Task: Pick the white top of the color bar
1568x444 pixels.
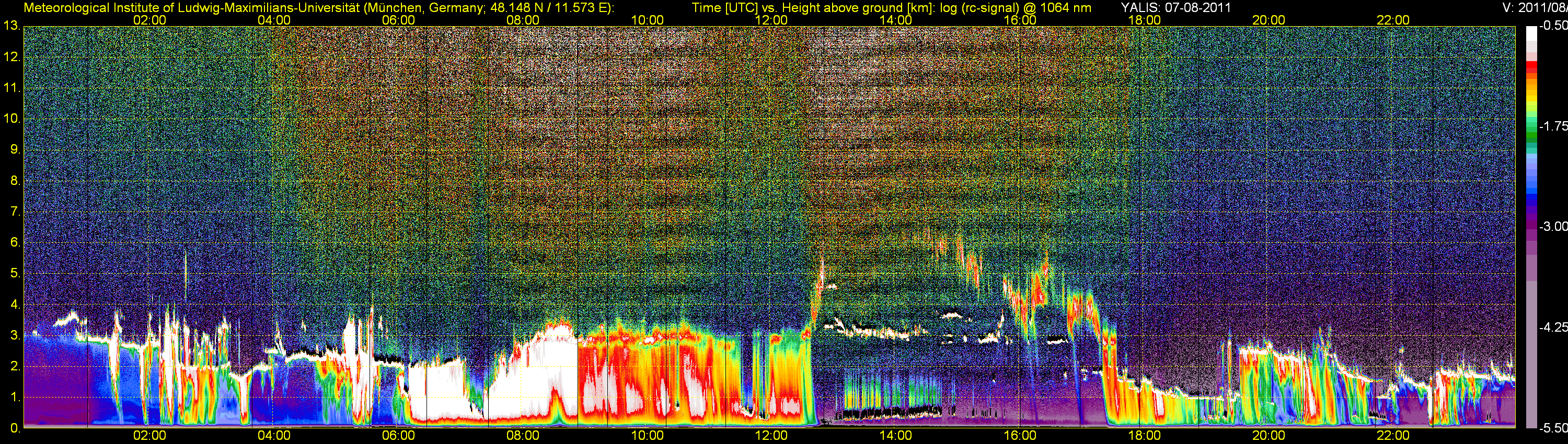Action: (x=1531, y=33)
